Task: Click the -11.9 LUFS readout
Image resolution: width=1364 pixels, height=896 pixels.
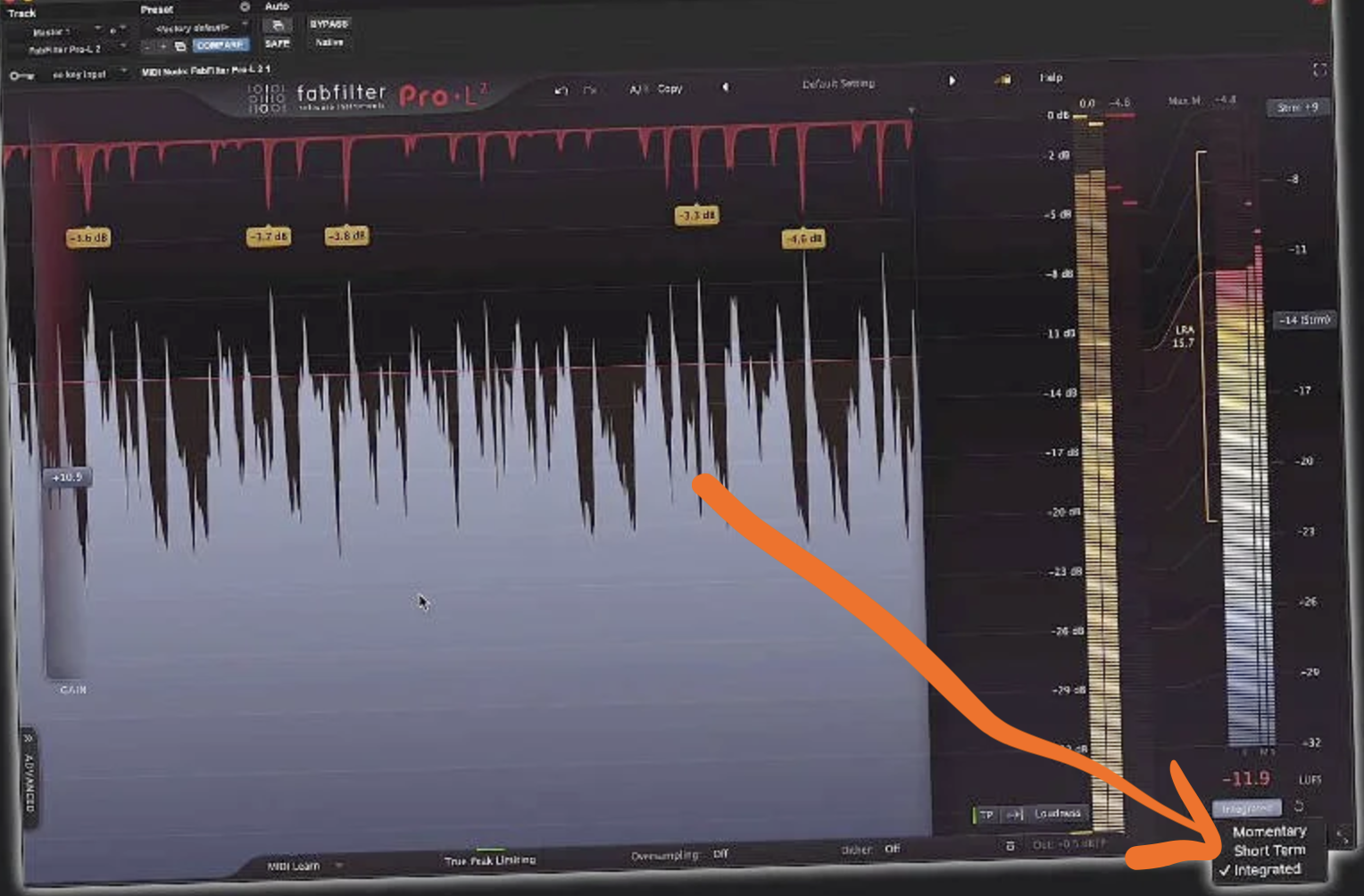Action: (x=1245, y=779)
